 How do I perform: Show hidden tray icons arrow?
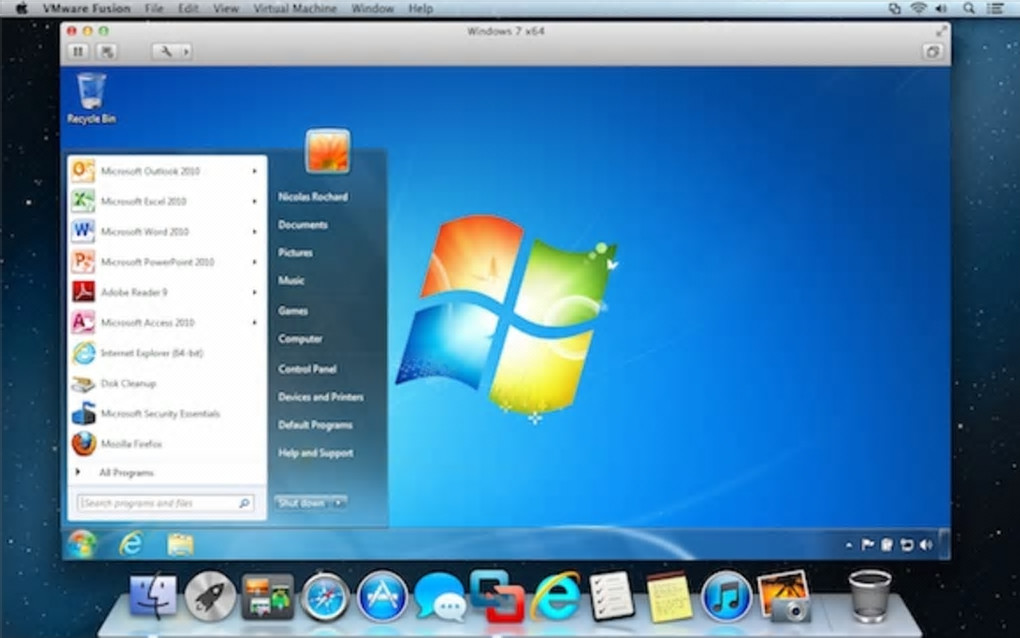point(849,545)
